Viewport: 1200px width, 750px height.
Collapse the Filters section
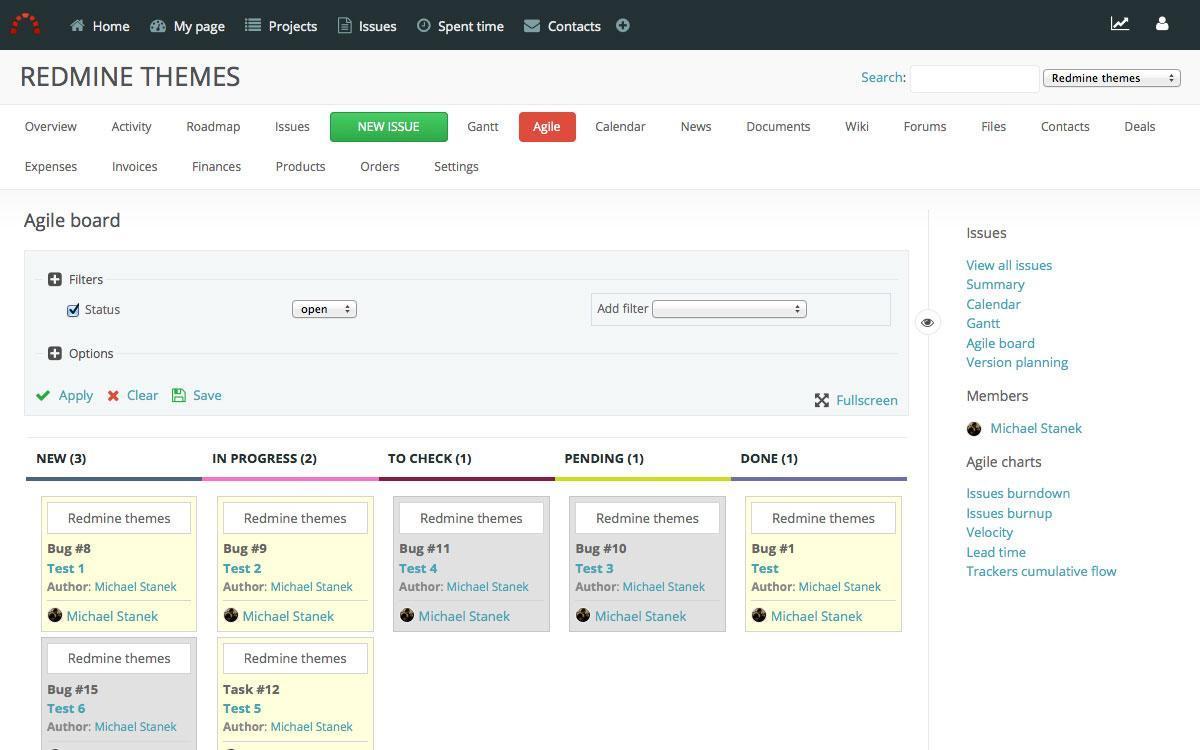tap(55, 280)
